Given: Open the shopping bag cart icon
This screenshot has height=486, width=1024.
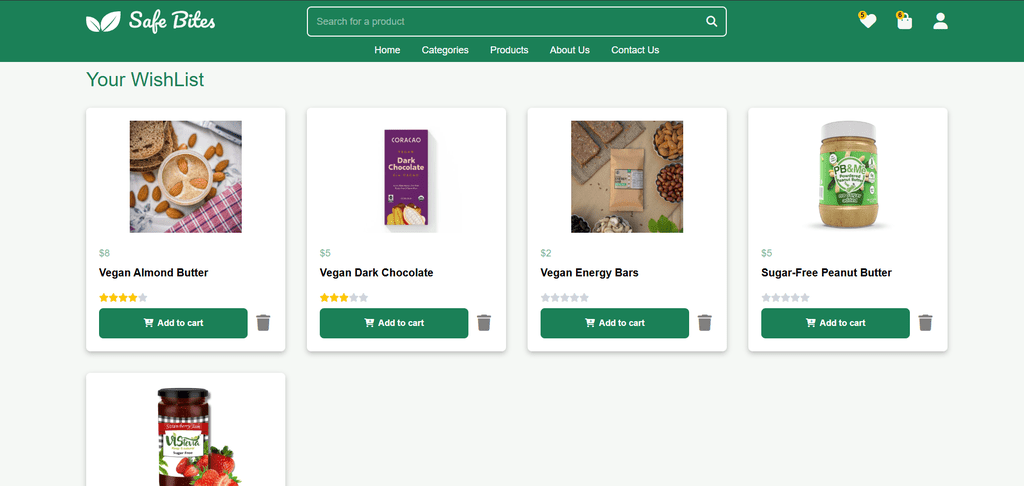Looking at the screenshot, I should click(x=904, y=21).
